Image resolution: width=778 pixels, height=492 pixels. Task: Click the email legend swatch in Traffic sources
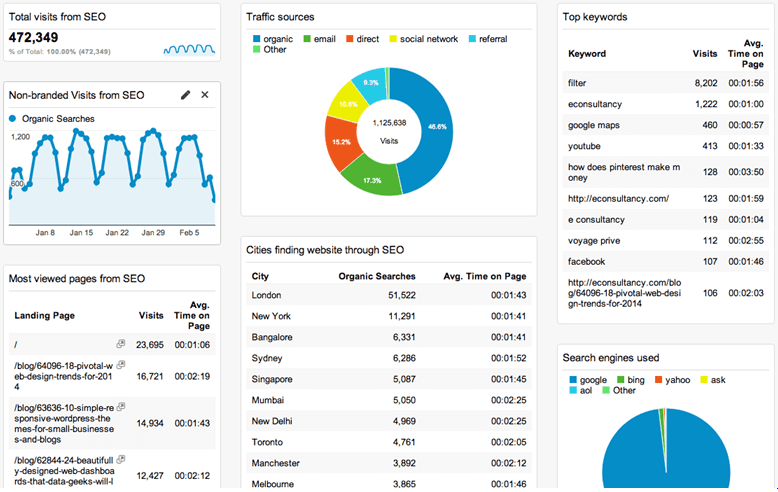click(307, 39)
